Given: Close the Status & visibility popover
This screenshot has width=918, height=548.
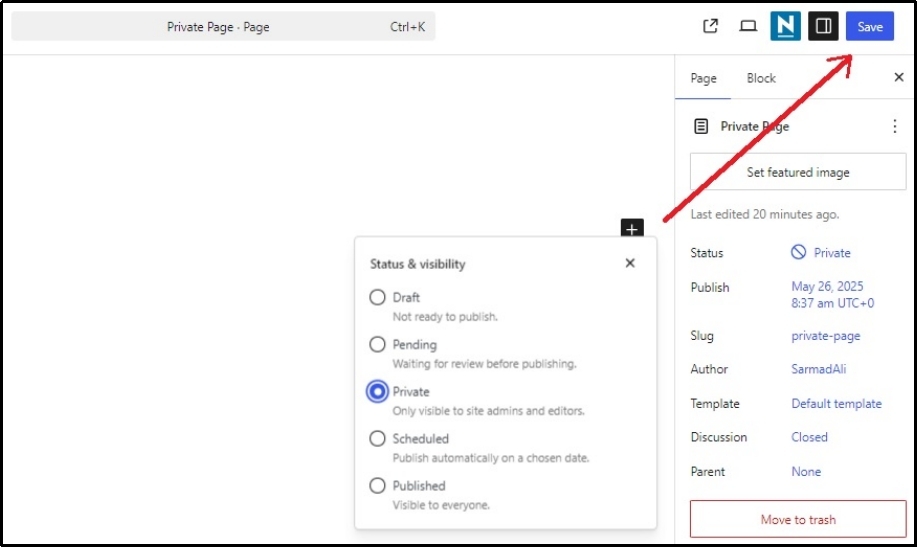Looking at the screenshot, I should 630,263.
